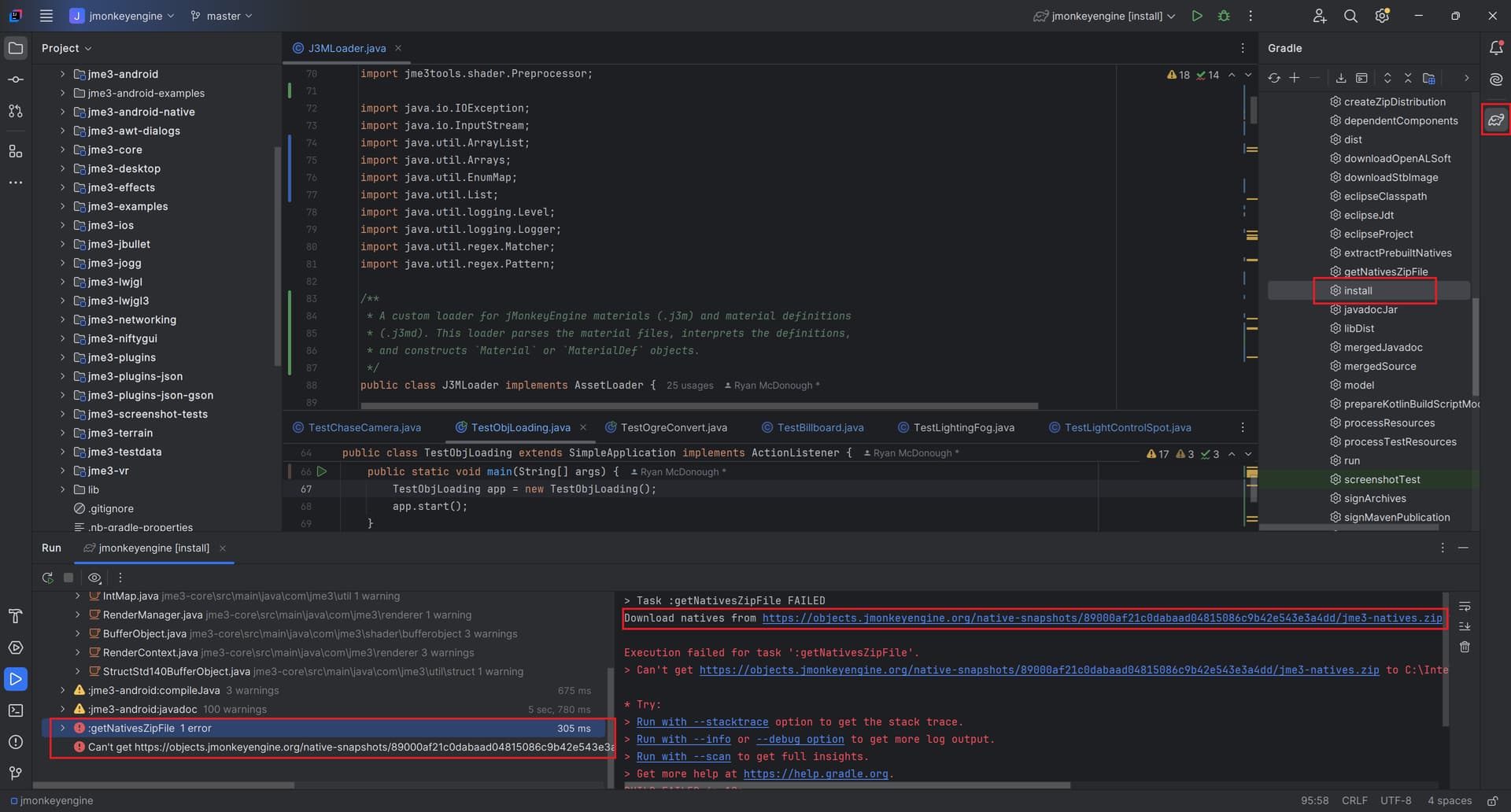Toggle scroll to end in Run console
This screenshot has height=812, width=1511.
pos(1465,626)
